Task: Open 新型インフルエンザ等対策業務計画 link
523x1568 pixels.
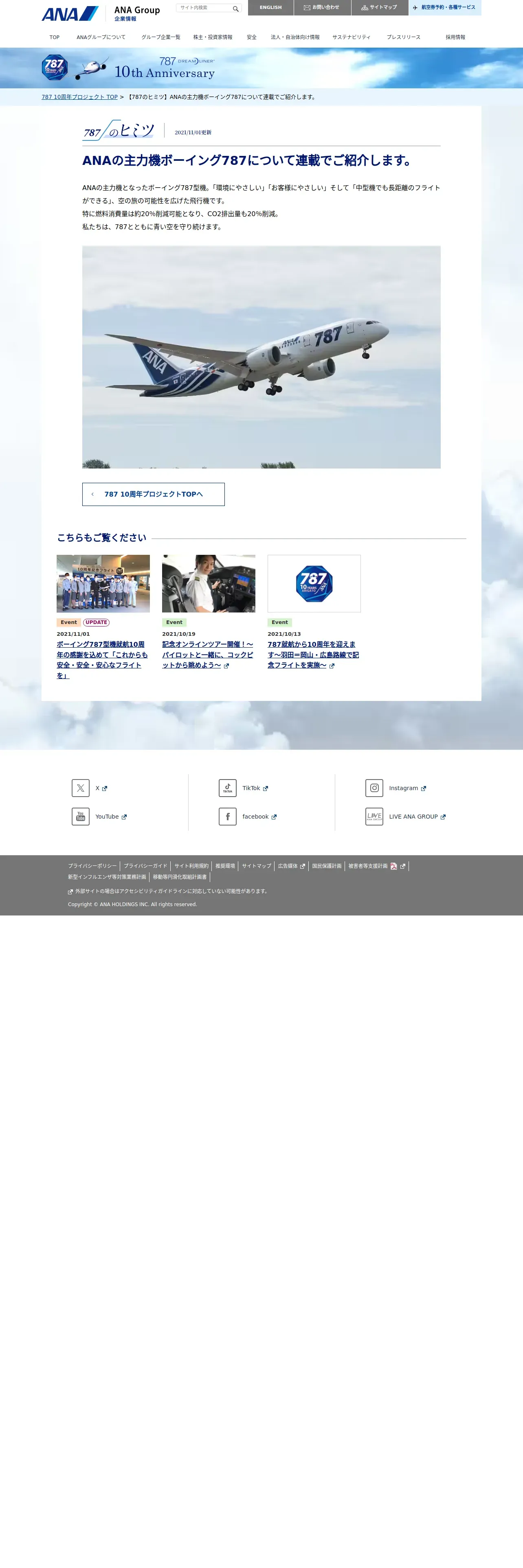Action: [x=107, y=877]
